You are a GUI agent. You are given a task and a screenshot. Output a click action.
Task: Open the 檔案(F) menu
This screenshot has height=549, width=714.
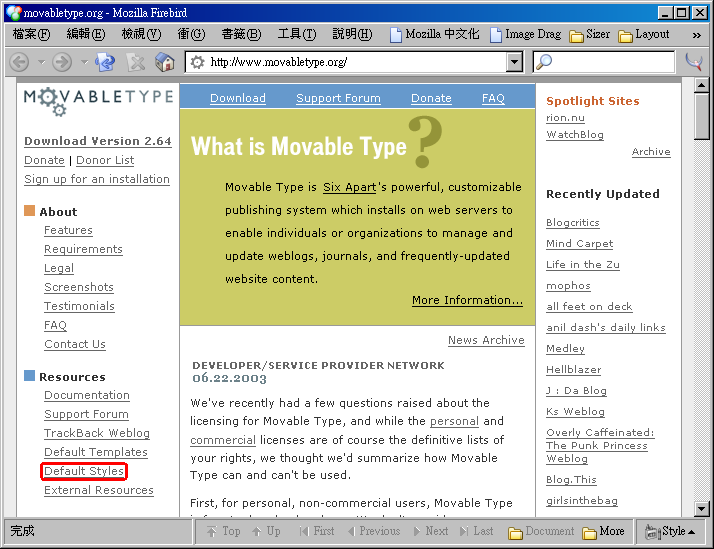tap(31, 35)
